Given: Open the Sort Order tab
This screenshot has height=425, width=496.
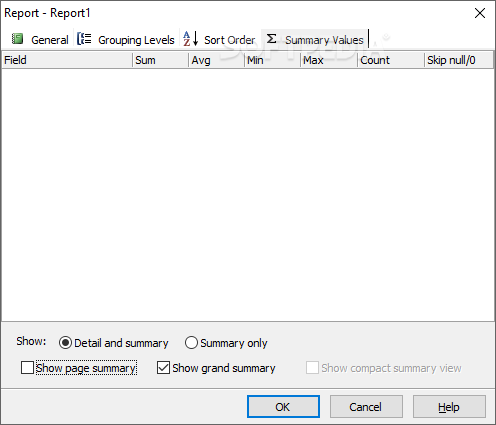Looking at the screenshot, I should [219, 40].
